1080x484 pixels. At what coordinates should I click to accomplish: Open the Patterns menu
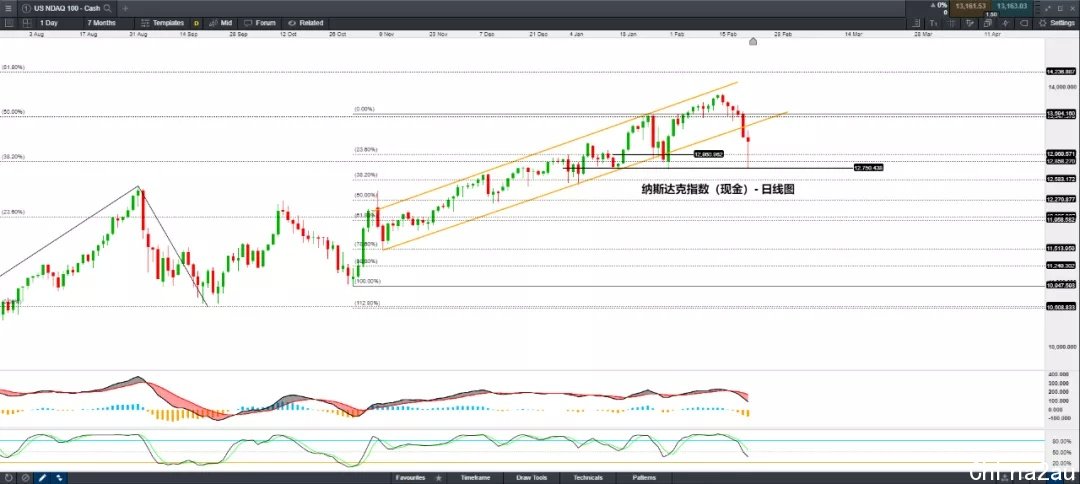(x=644, y=477)
